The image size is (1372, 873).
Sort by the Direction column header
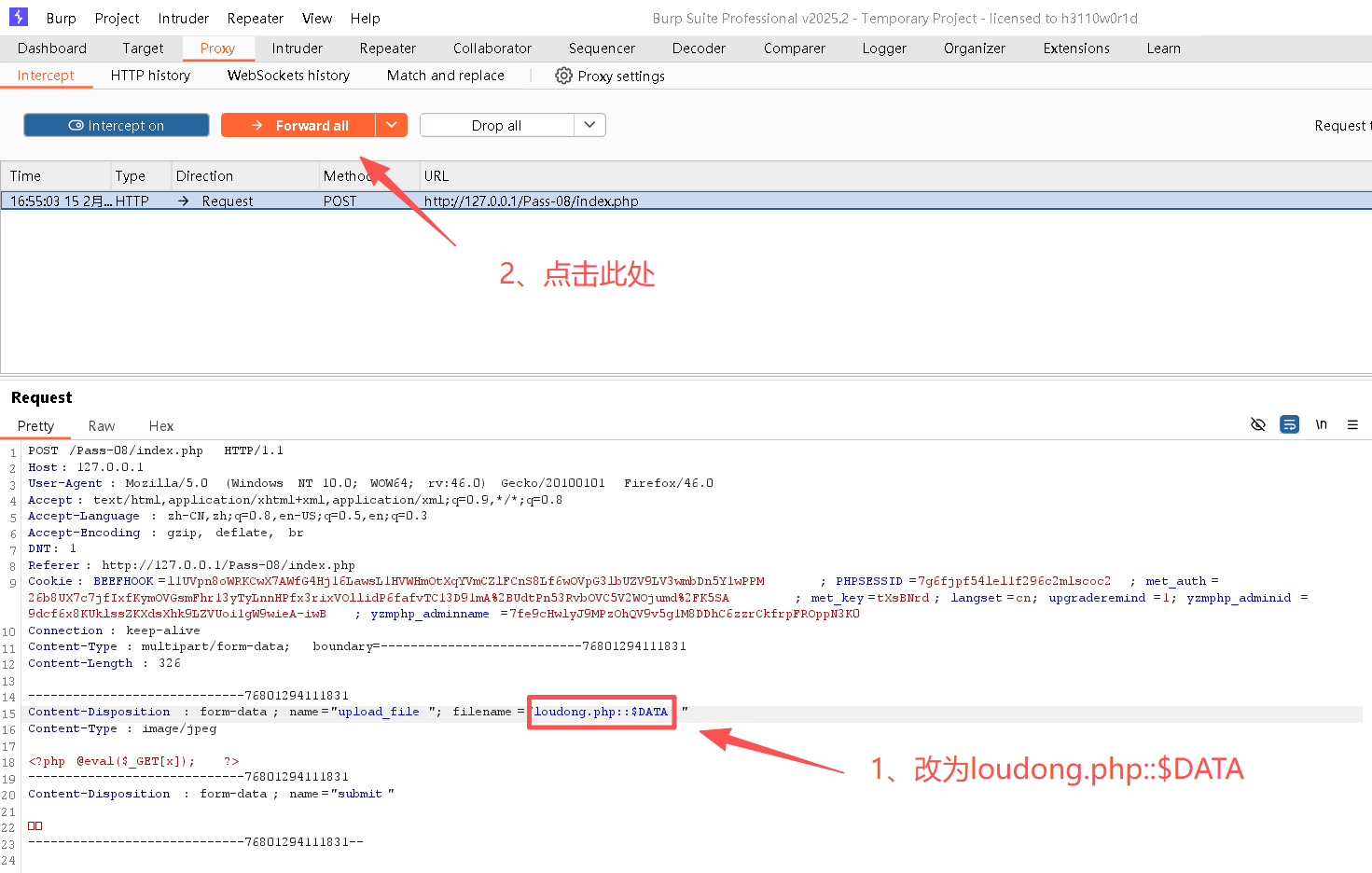(x=244, y=175)
